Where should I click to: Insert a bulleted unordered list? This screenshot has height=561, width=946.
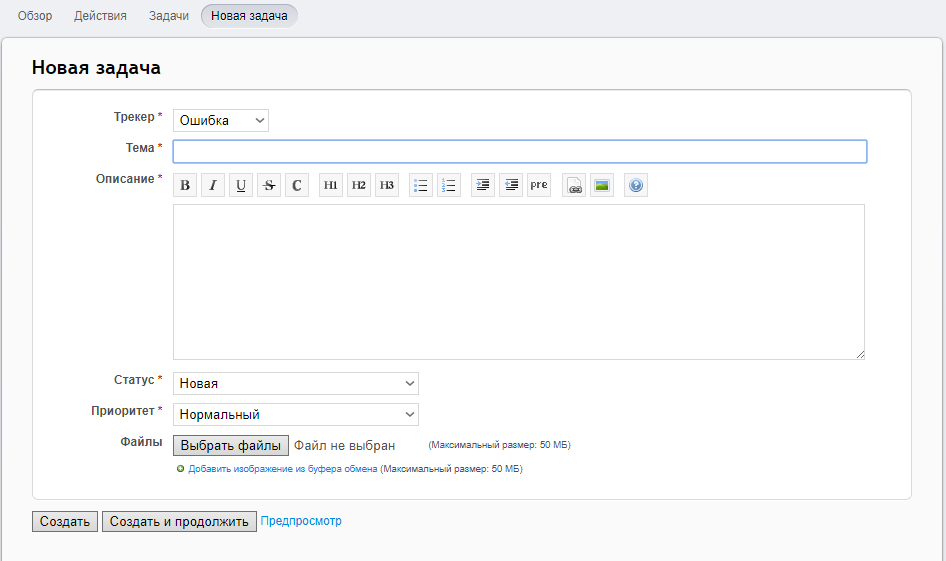point(421,185)
